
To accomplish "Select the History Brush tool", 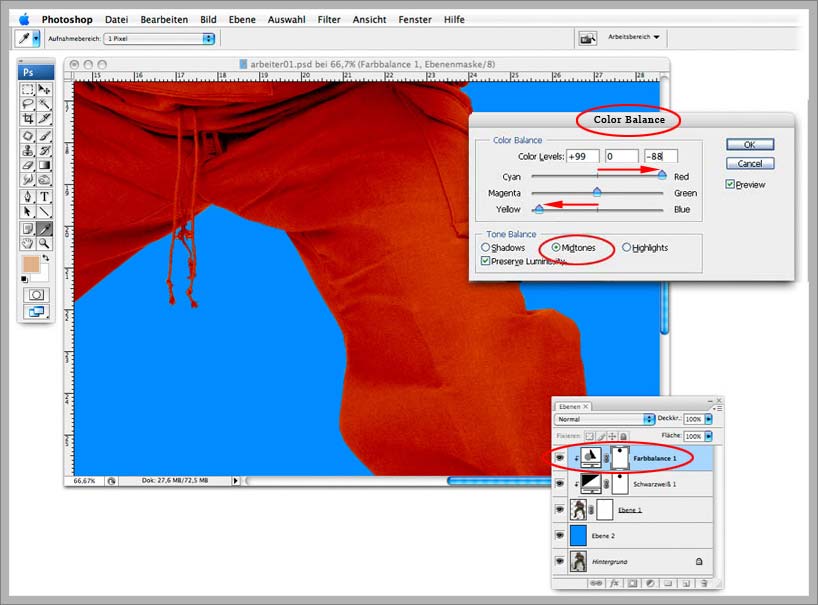I will pyautogui.click(x=44, y=151).
